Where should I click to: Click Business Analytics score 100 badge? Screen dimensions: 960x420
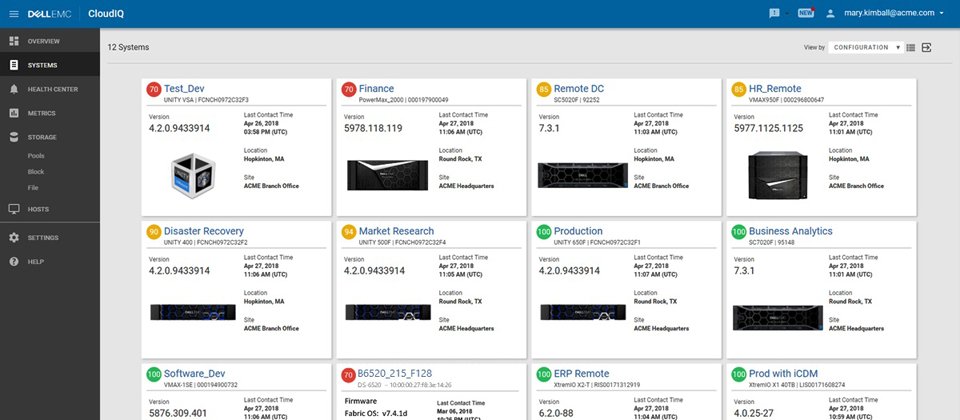(x=739, y=232)
